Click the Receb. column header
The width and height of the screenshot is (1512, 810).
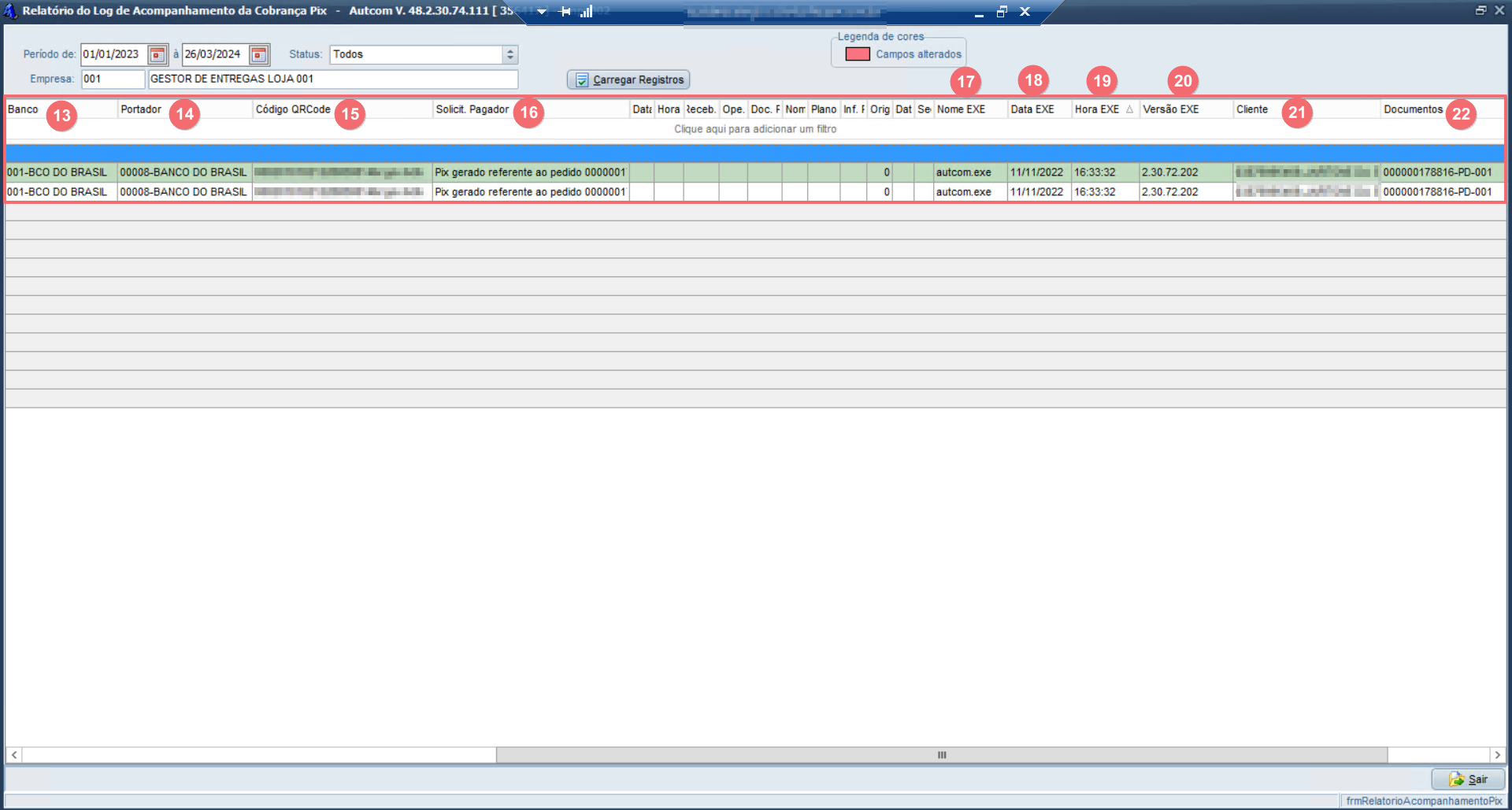[x=701, y=109]
